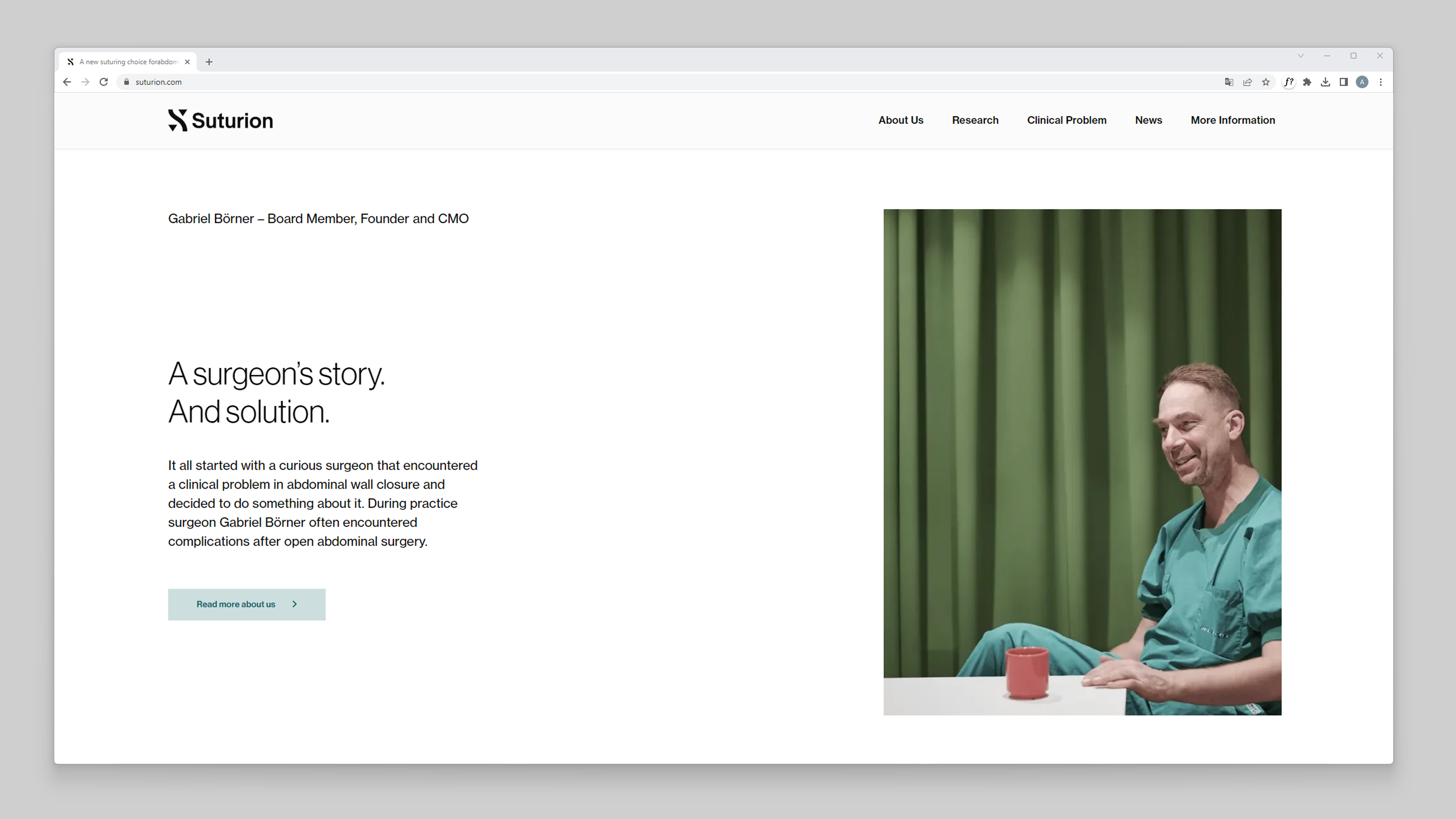
Task: Open the extensions puzzle icon
Action: tap(1307, 82)
